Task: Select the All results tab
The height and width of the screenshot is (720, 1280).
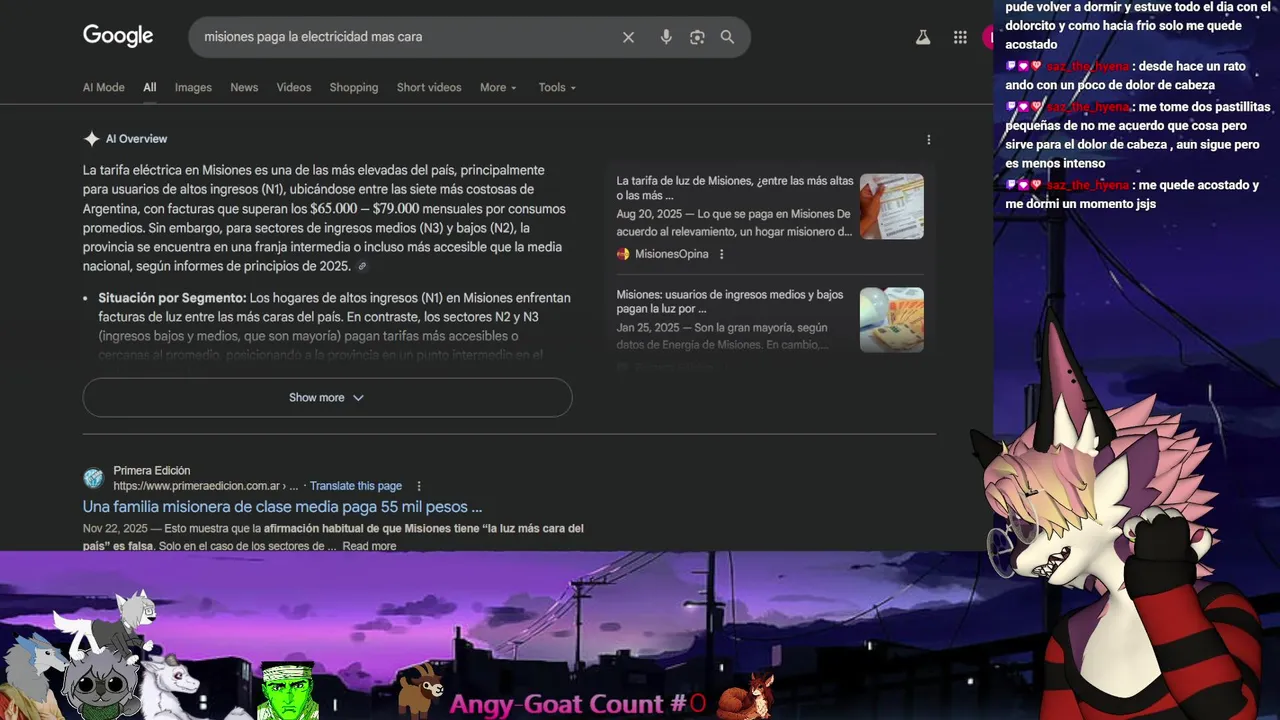Action: click(149, 87)
